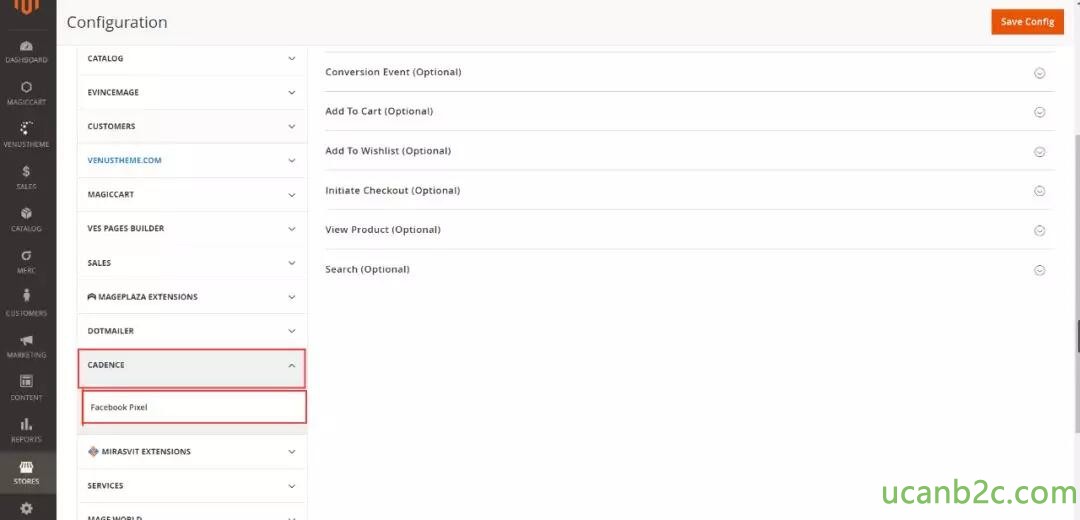Open Conversion Event (Optional) section title
1080x520 pixels.
tap(393, 72)
